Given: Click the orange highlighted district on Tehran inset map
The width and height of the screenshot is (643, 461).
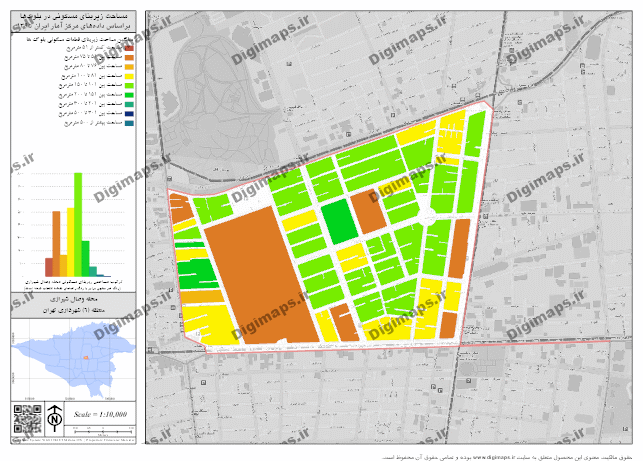Looking at the screenshot, I should point(85,358).
